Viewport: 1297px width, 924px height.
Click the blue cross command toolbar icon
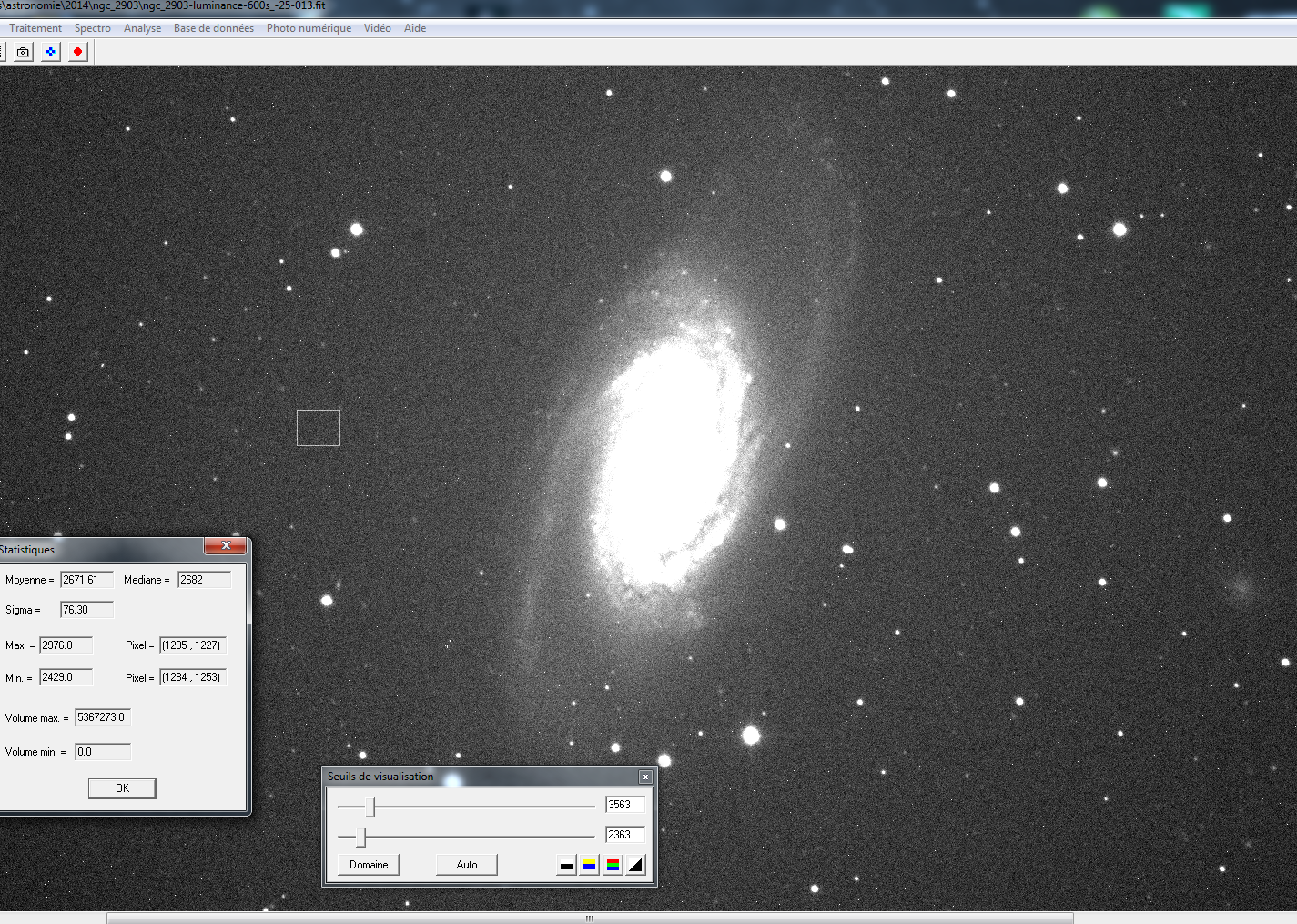50,51
